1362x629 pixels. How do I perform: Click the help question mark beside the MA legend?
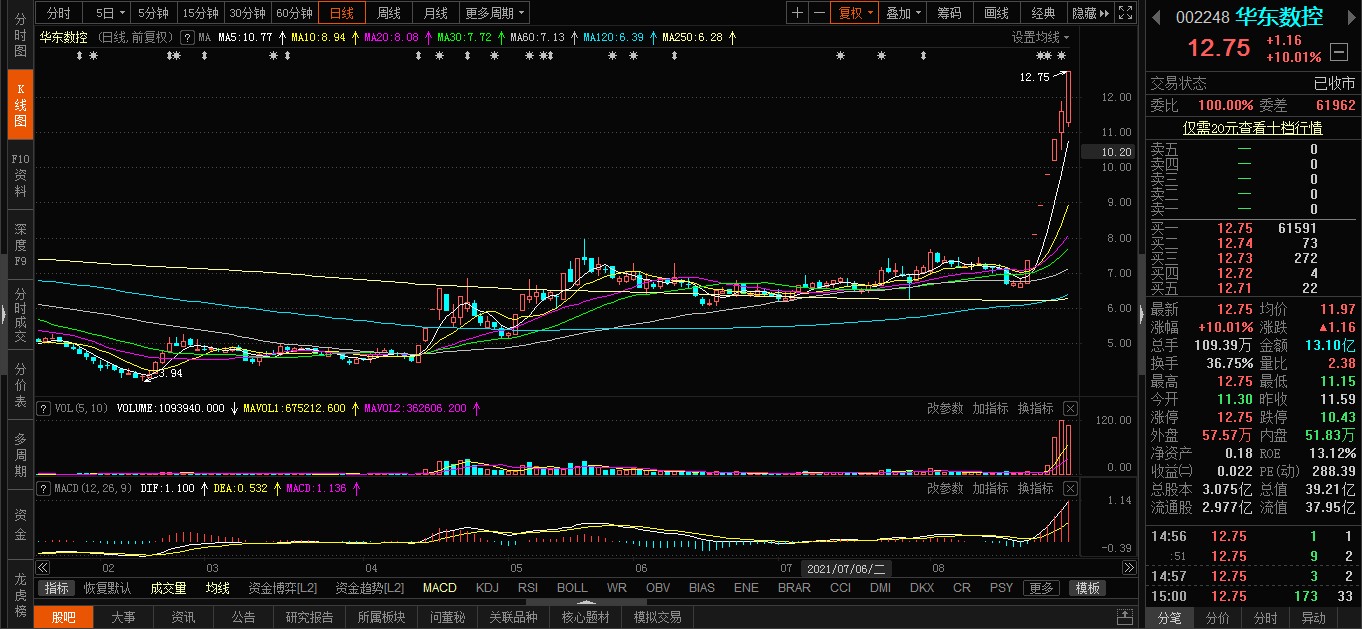186,37
